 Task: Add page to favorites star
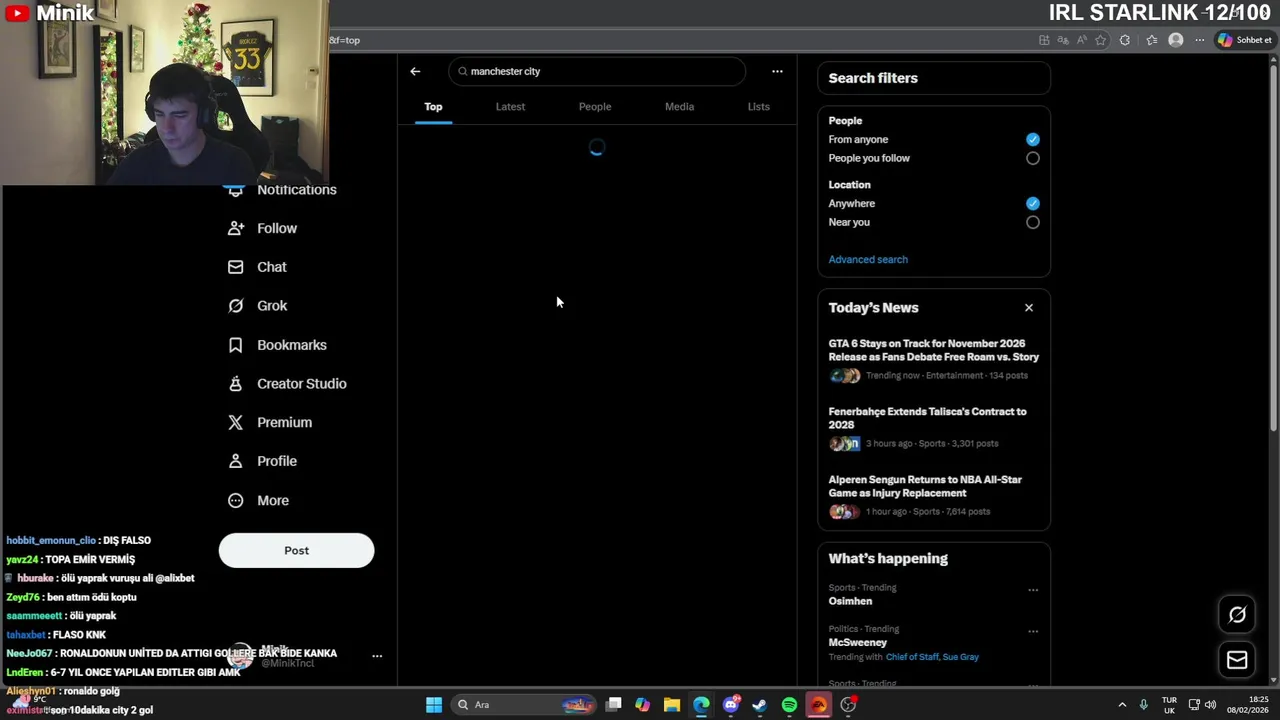point(1101,40)
